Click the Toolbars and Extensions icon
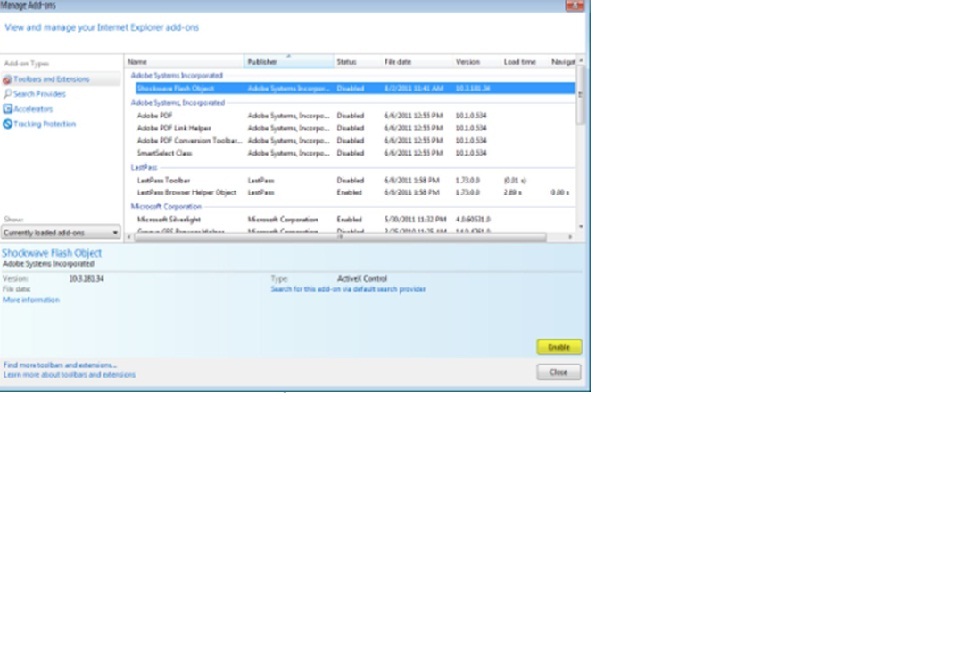This screenshot has height=668, width=970. pos(7,80)
